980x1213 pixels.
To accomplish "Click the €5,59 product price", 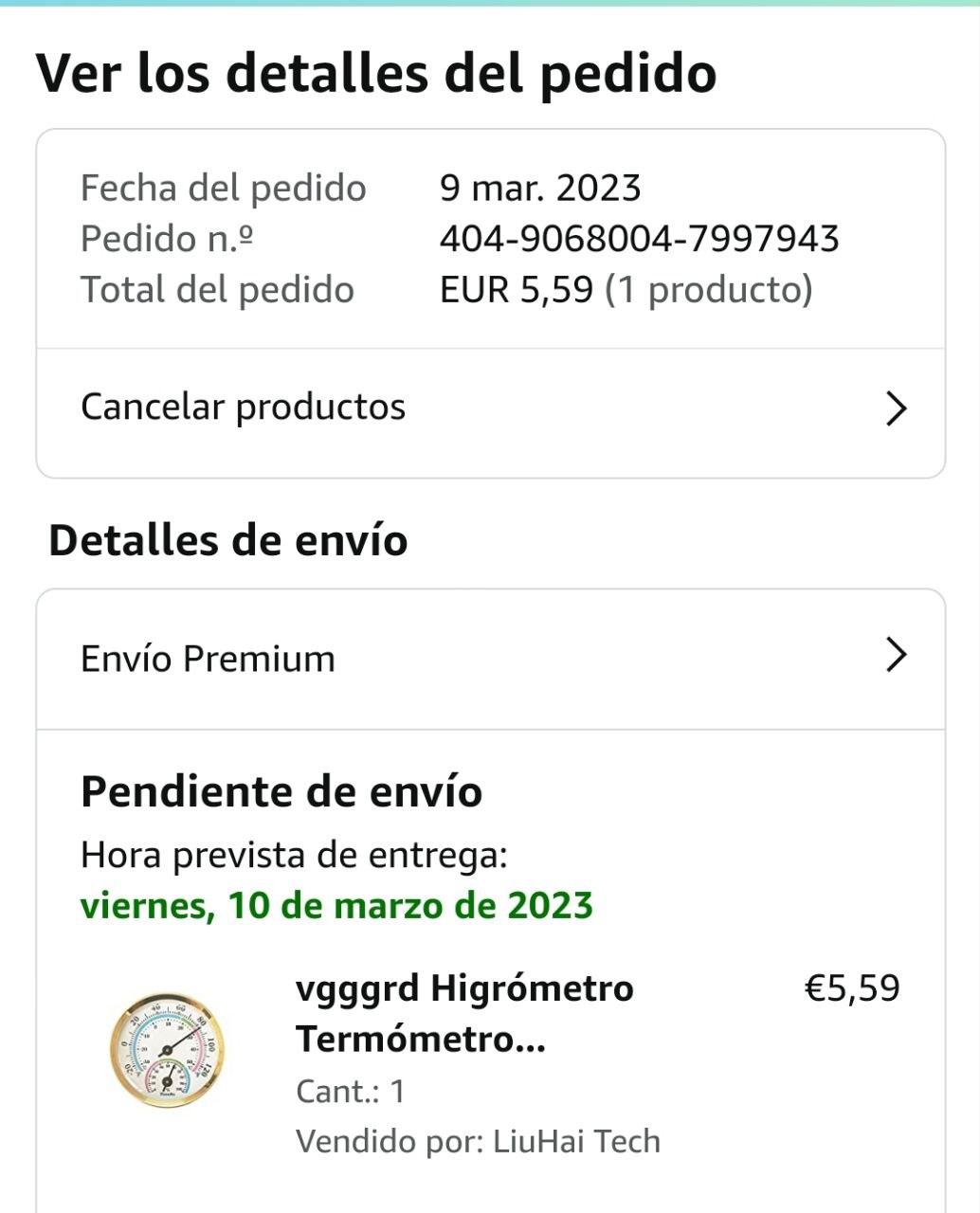I will [851, 988].
